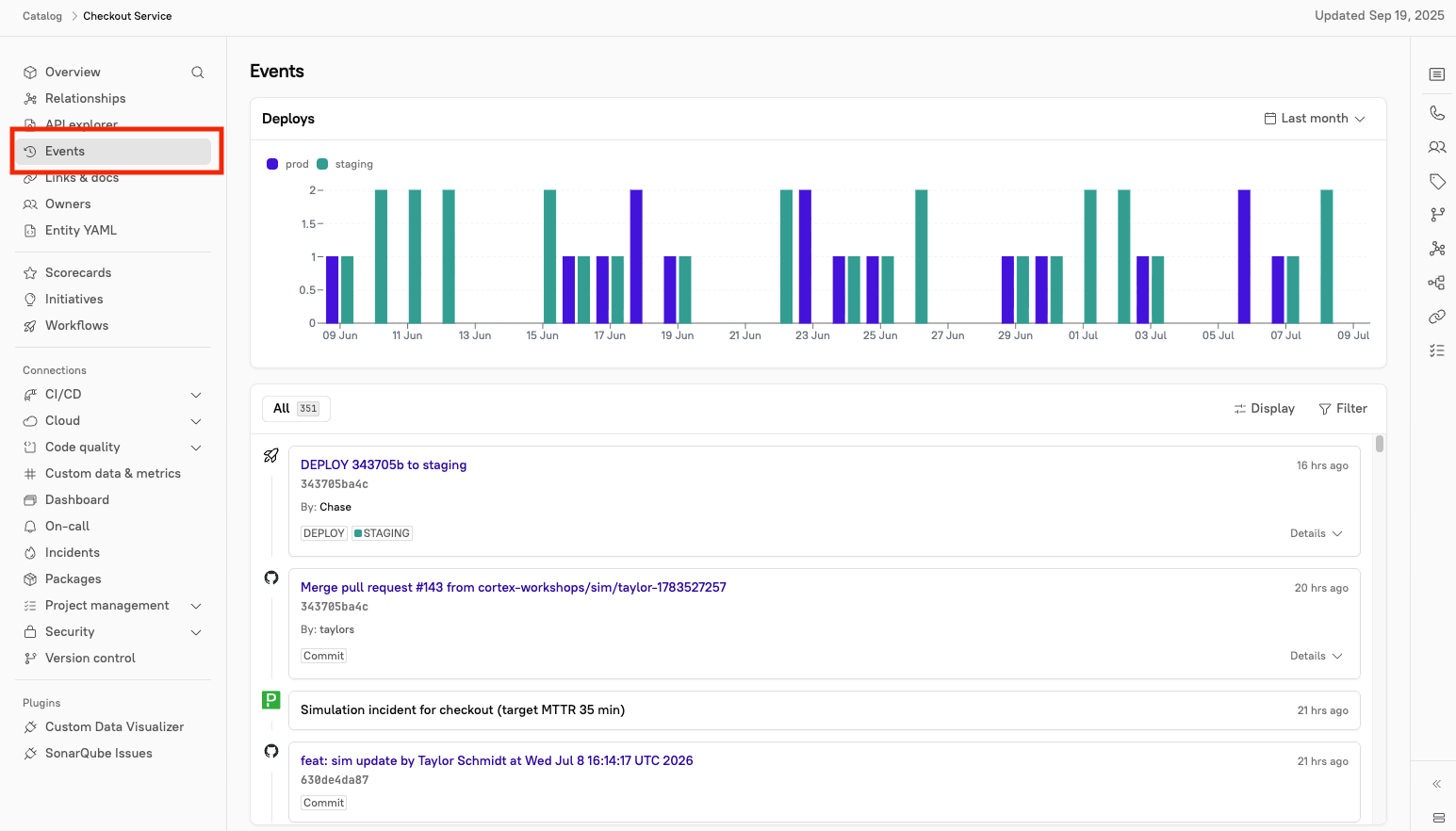Click the Filter button

(1343, 409)
